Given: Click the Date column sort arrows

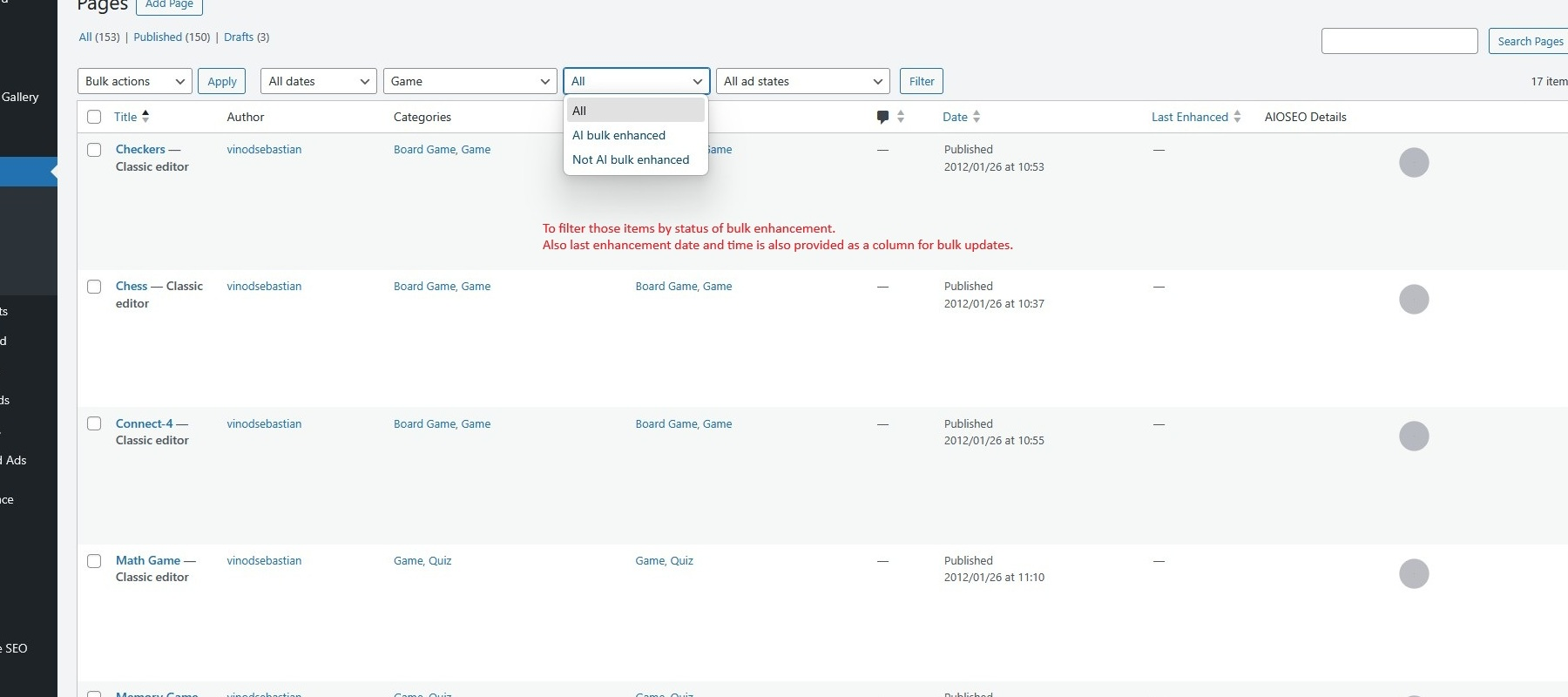Looking at the screenshot, I should tap(977, 117).
